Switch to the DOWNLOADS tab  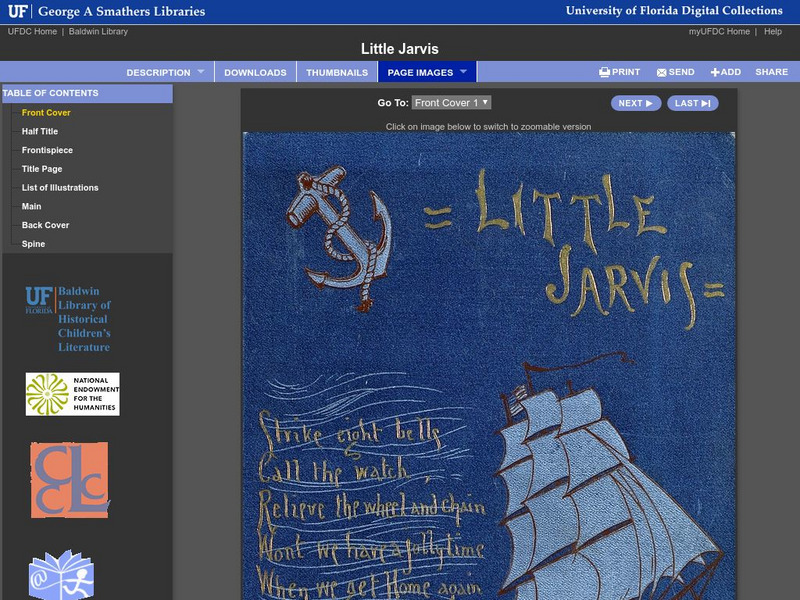257,71
